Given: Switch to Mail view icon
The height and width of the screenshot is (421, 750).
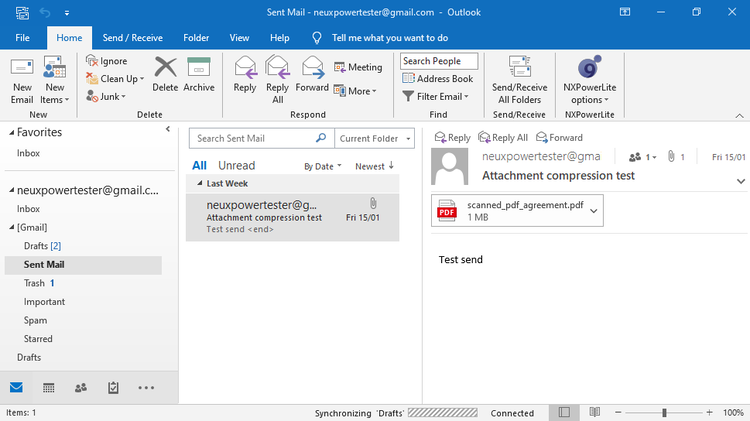Looking at the screenshot, I should click(16, 388).
